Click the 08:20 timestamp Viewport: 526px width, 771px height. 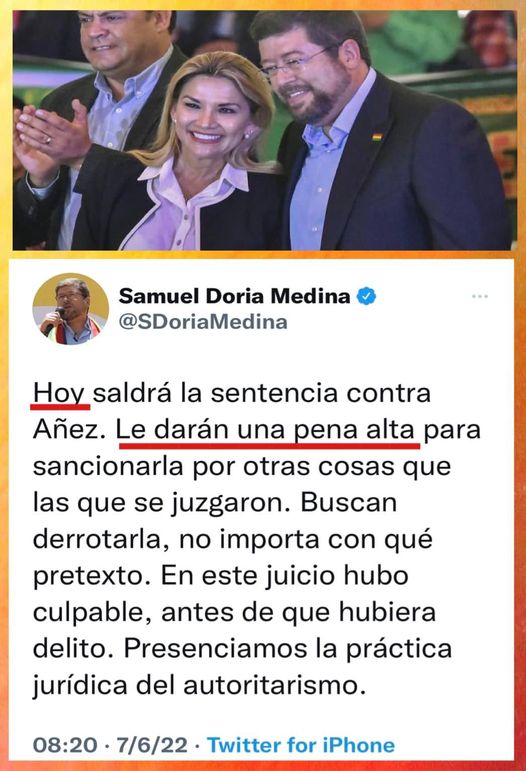[x=65, y=745]
